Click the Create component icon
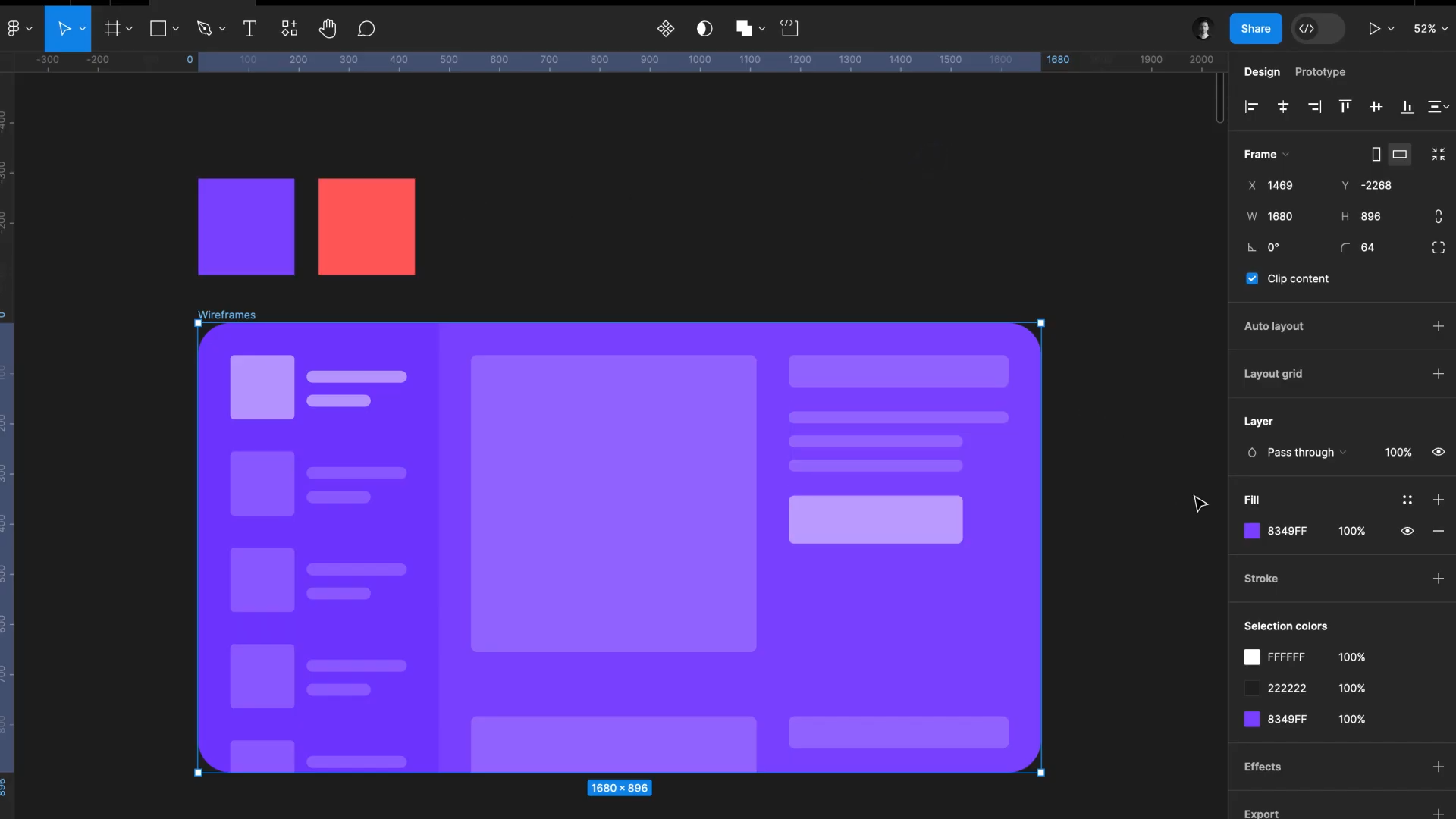1456x819 pixels. 666,29
